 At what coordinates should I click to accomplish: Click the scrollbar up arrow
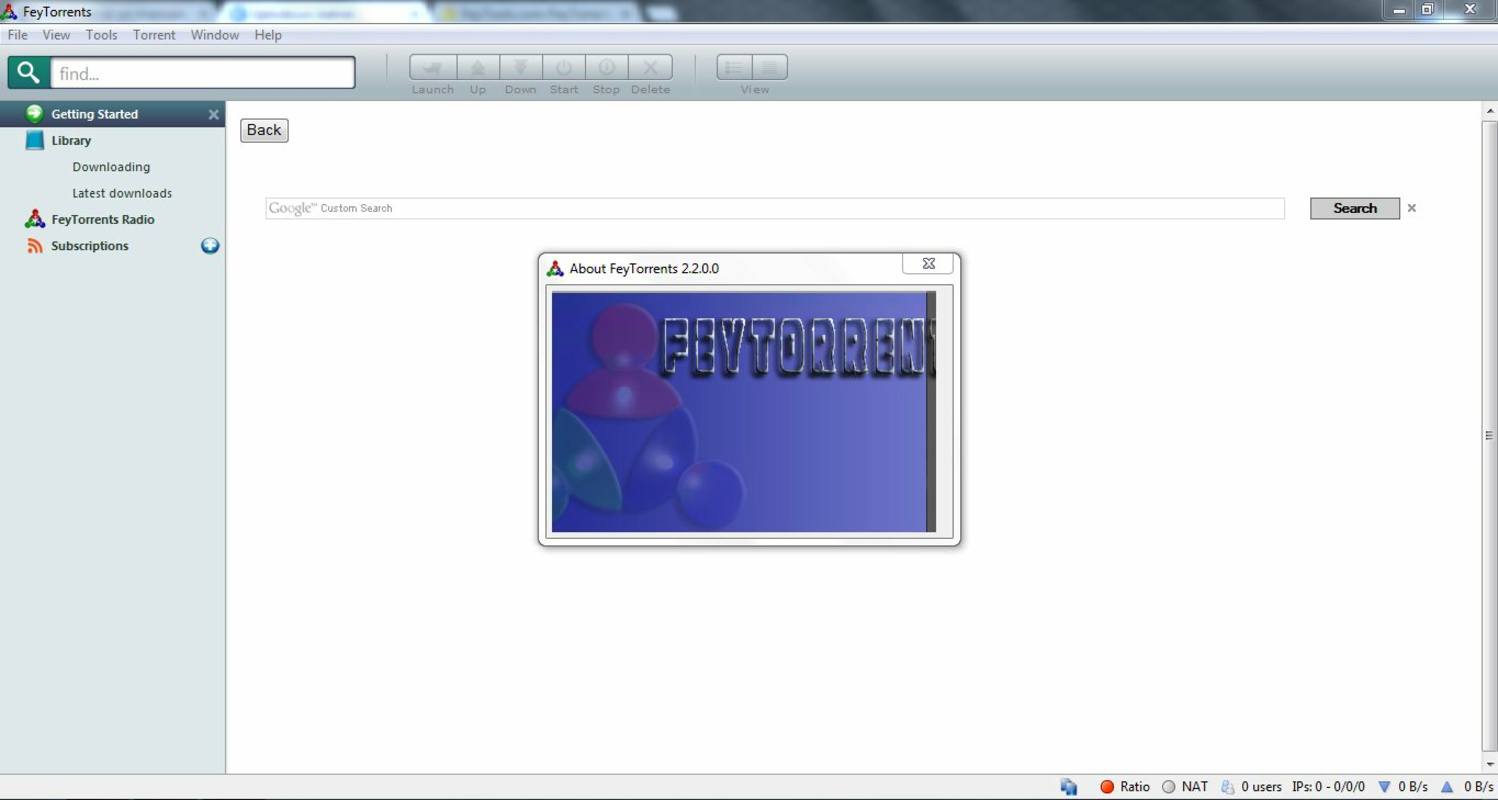pos(1489,111)
